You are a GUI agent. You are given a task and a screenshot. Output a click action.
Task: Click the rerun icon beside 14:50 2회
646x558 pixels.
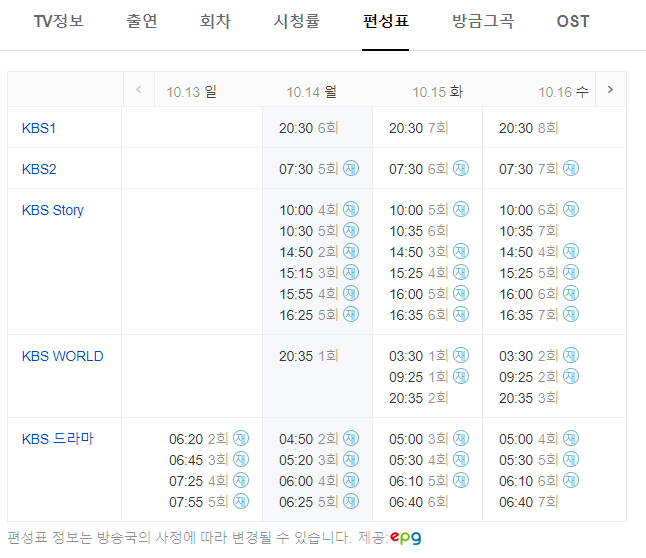click(351, 251)
